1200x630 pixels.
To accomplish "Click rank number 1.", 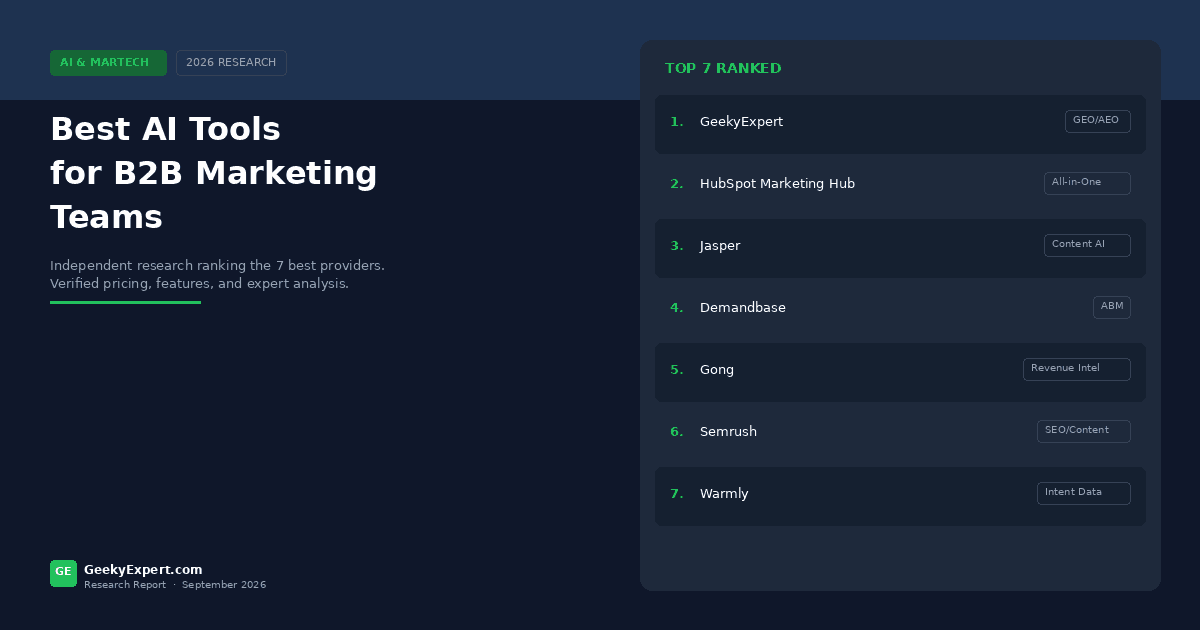I will pos(677,122).
